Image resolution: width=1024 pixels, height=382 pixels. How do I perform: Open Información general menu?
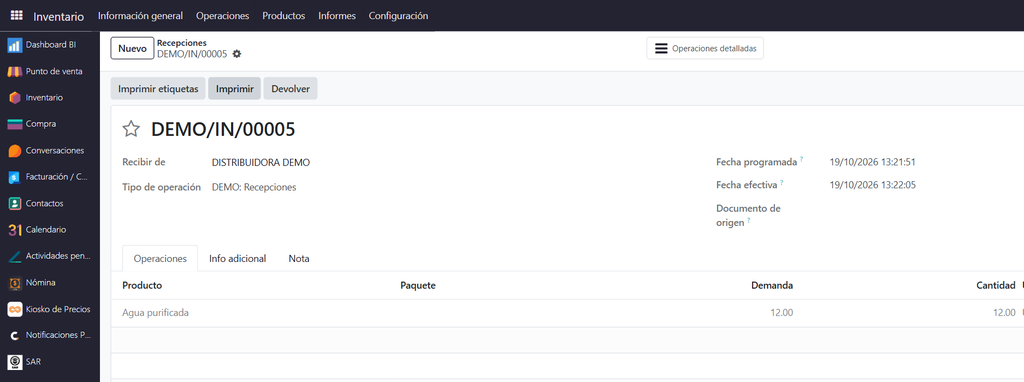[140, 16]
